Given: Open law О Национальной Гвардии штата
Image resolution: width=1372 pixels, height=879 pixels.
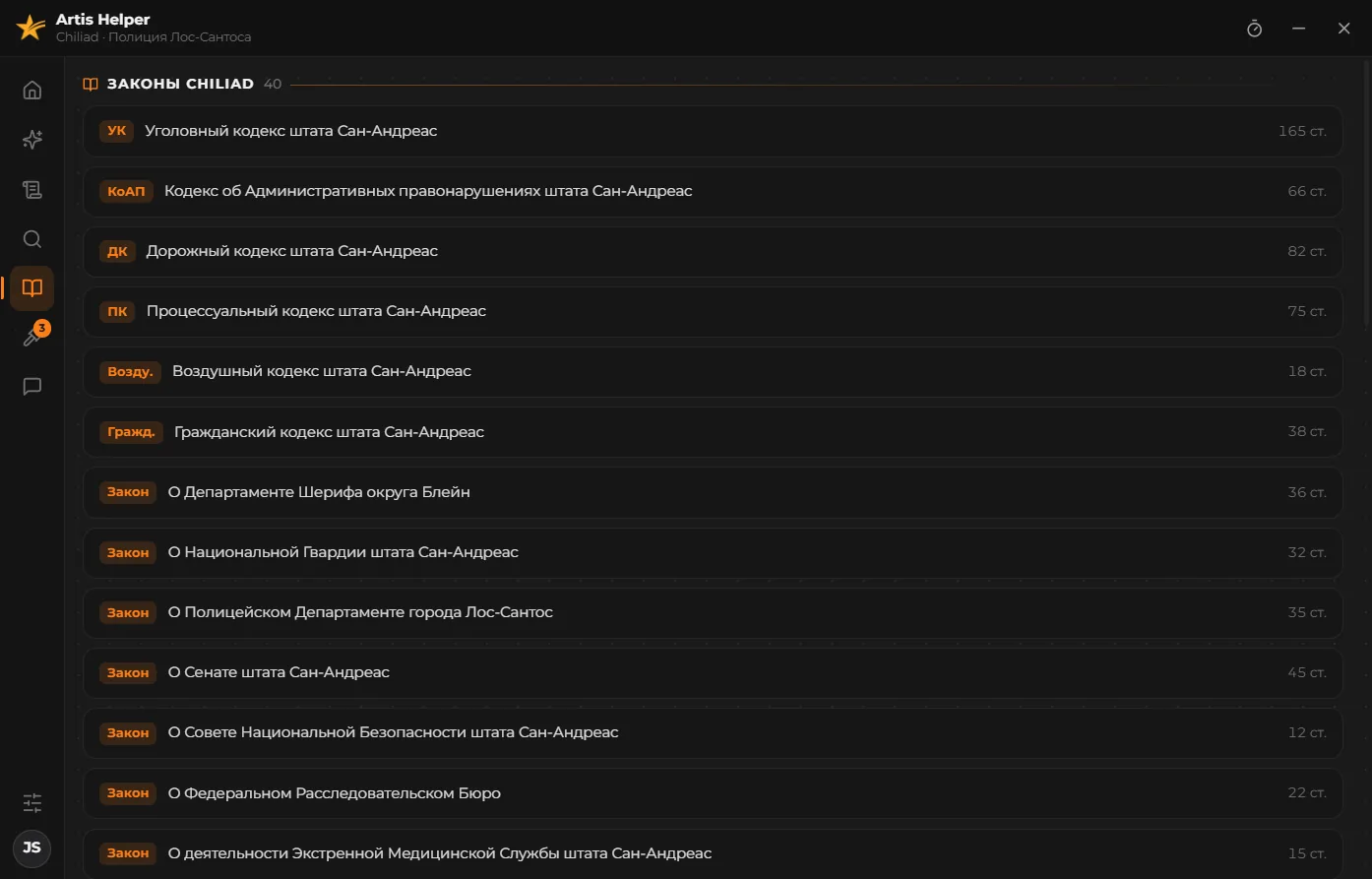Looking at the screenshot, I should coord(713,552).
